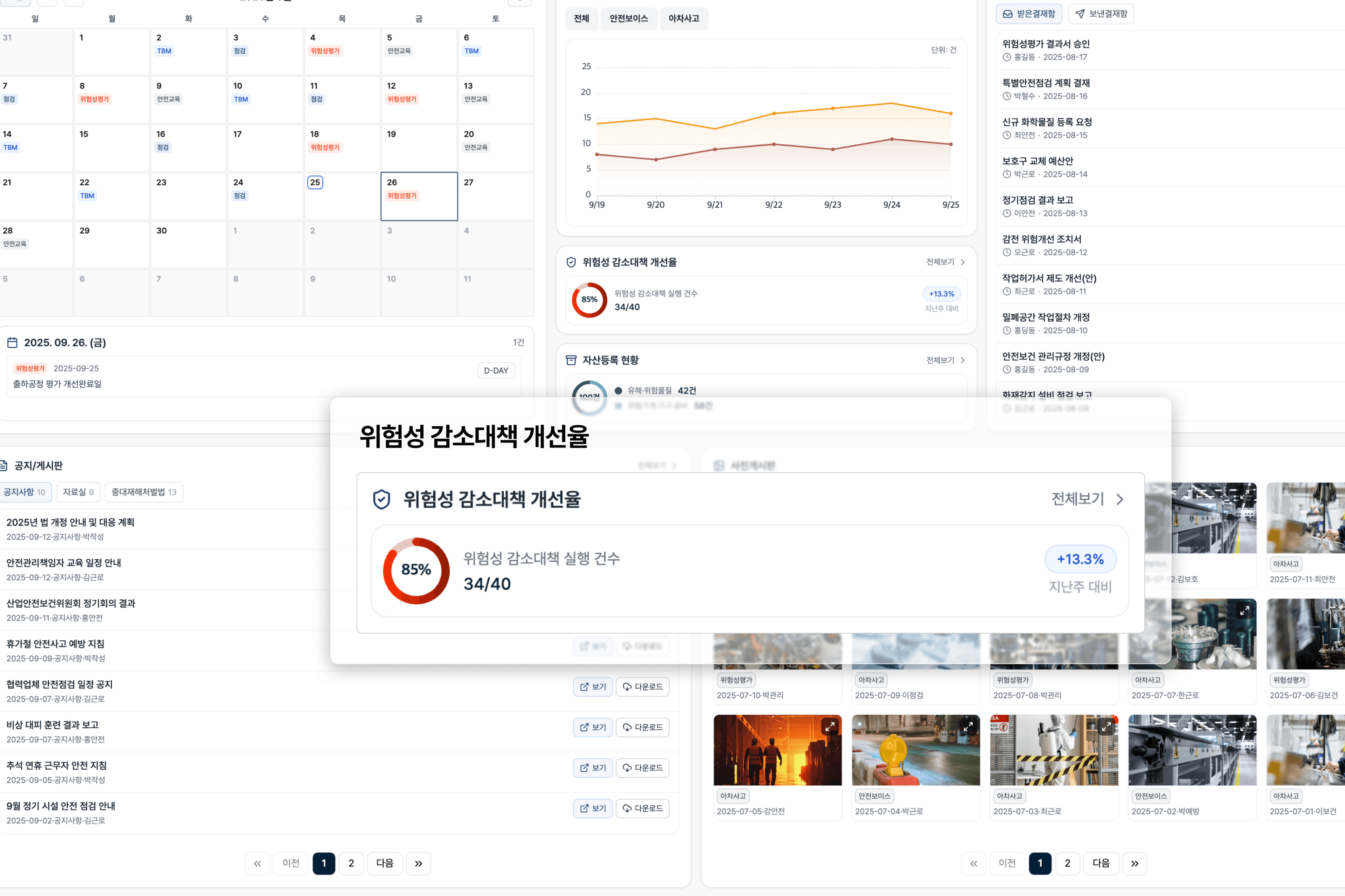Select September 26 on the calendar
The height and width of the screenshot is (896, 1345).
419,196
